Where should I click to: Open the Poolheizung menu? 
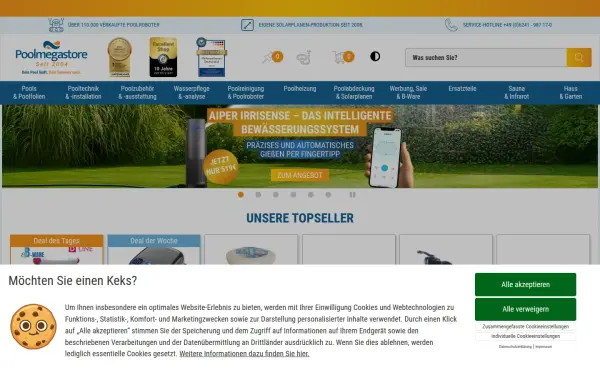(300, 89)
